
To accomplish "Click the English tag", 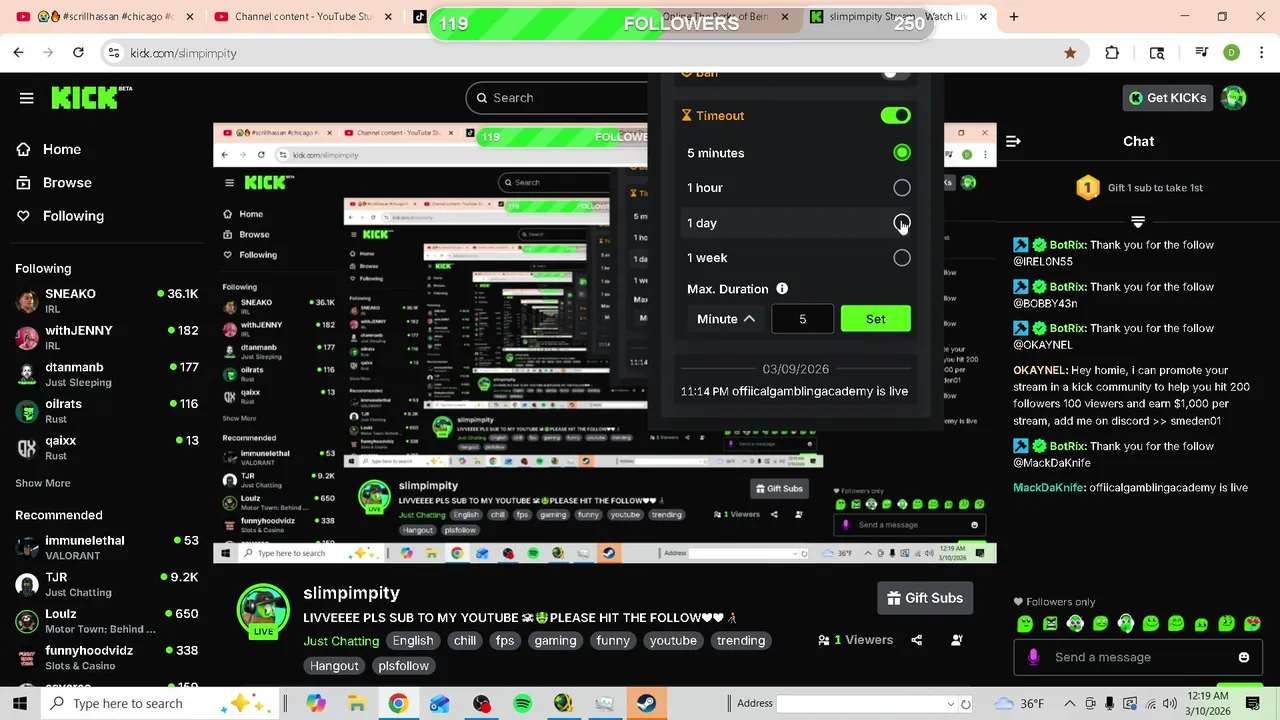I will coord(413,641).
